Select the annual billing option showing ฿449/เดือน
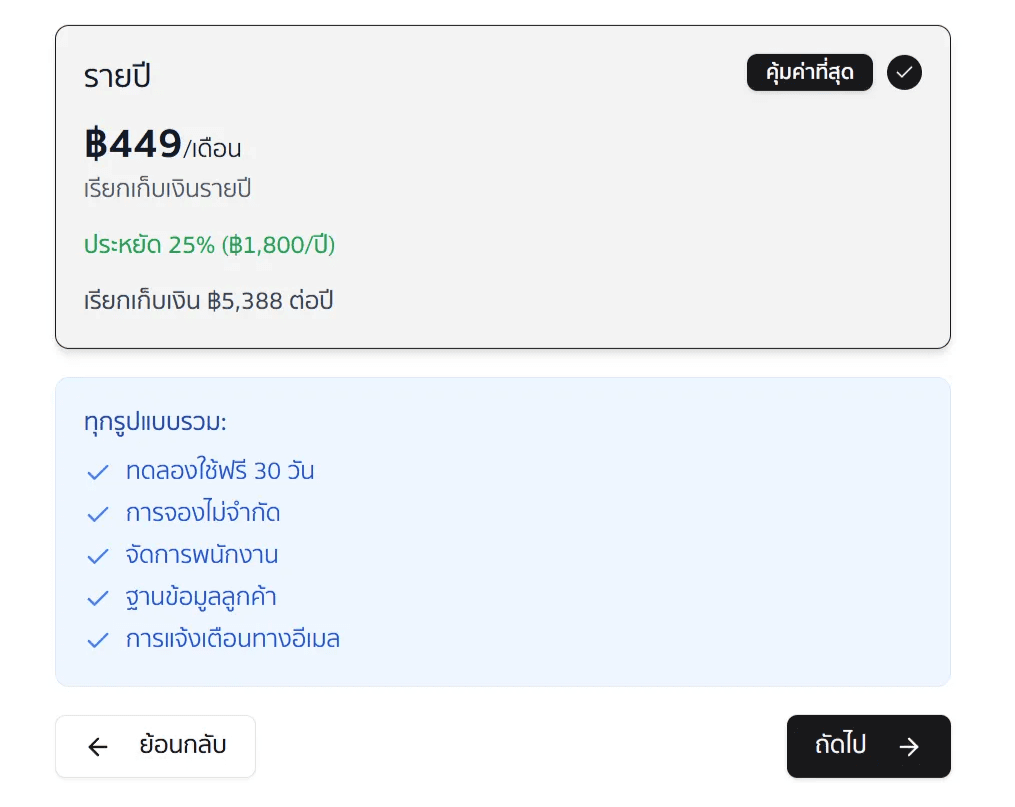 coord(503,187)
